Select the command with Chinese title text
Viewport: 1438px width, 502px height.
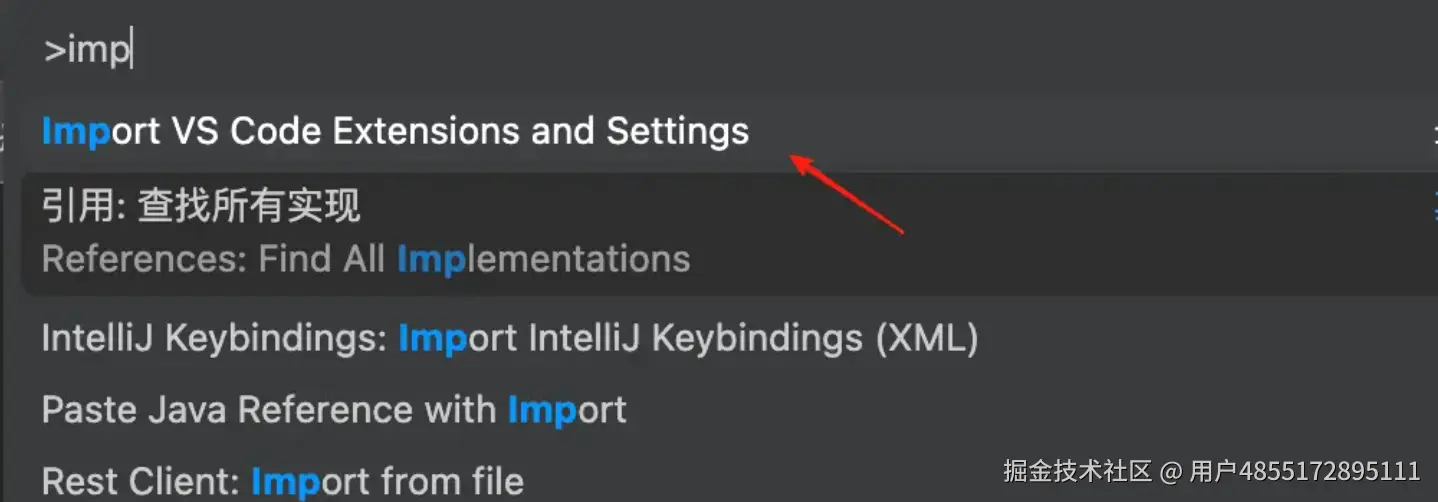[x=201, y=207]
